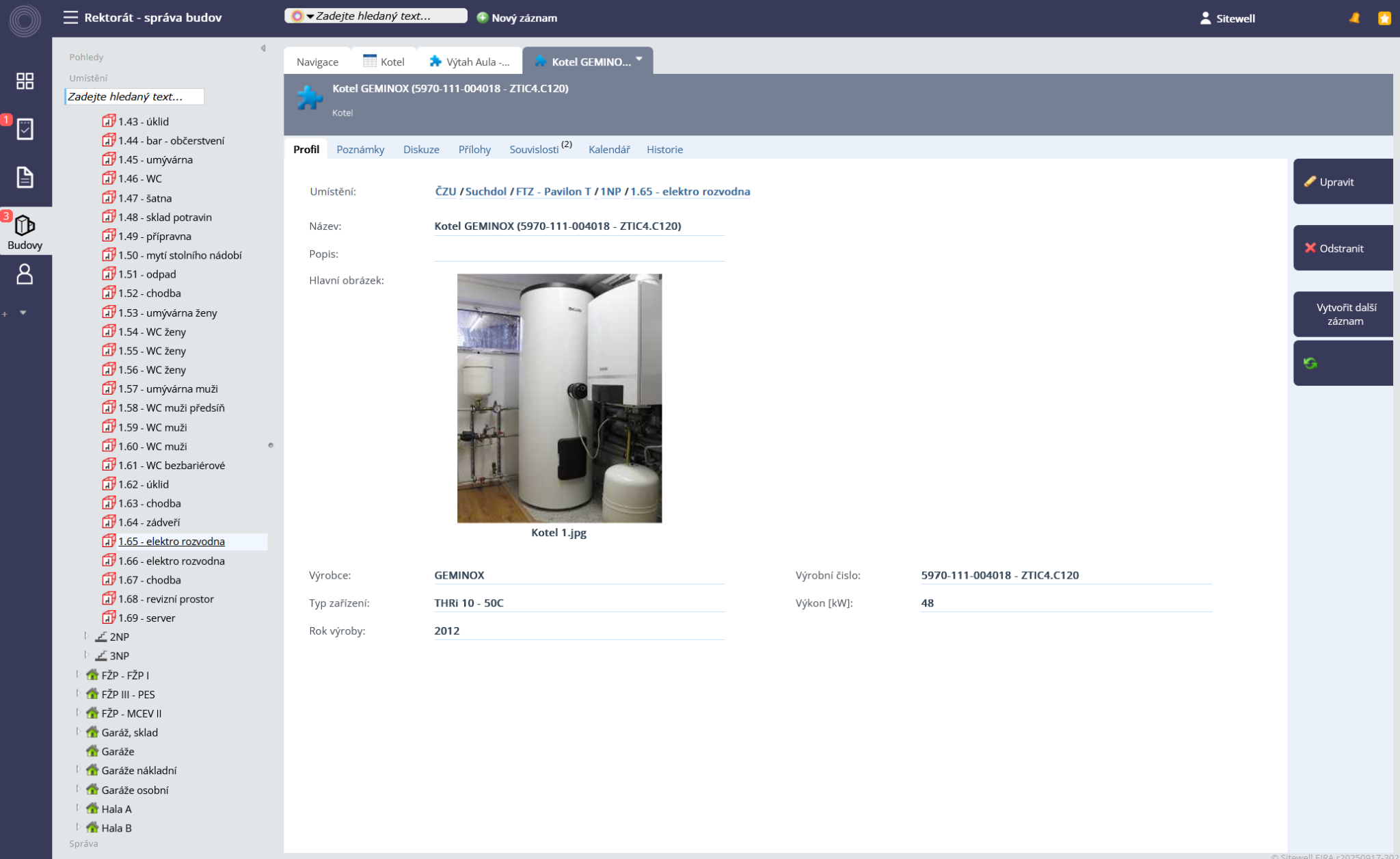Open FTZ - Pavilon T breadcrumb link
The width and height of the screenshot is (1400, 859).
(x=553, y=191)
